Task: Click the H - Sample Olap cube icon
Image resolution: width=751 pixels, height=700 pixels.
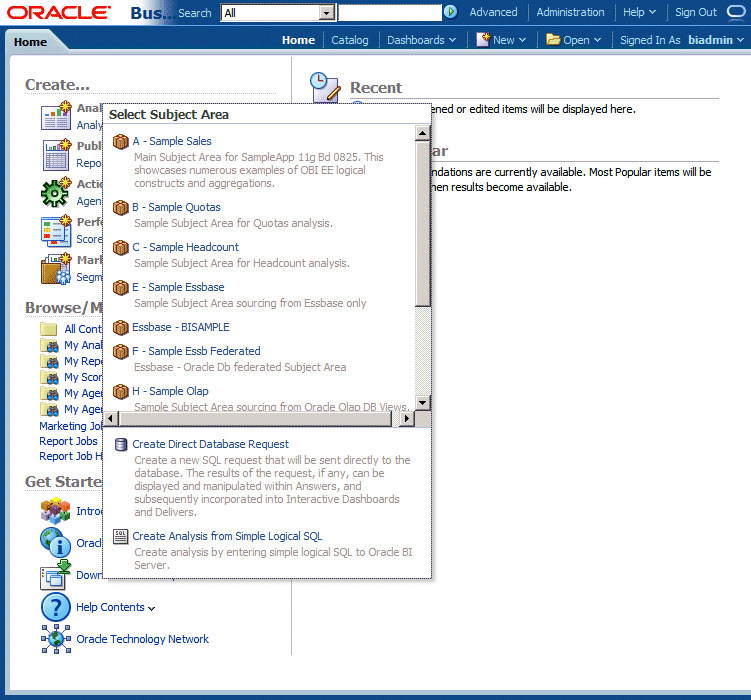Action: [x=121, y=392]
